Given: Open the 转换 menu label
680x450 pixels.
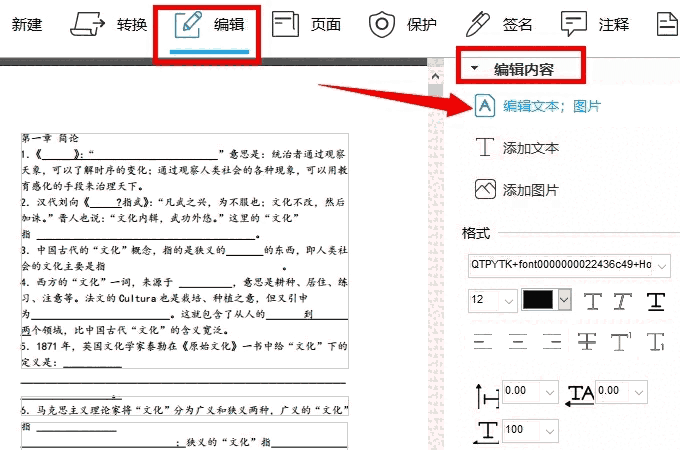Looking at the screenshot, I should pos(132,24).
